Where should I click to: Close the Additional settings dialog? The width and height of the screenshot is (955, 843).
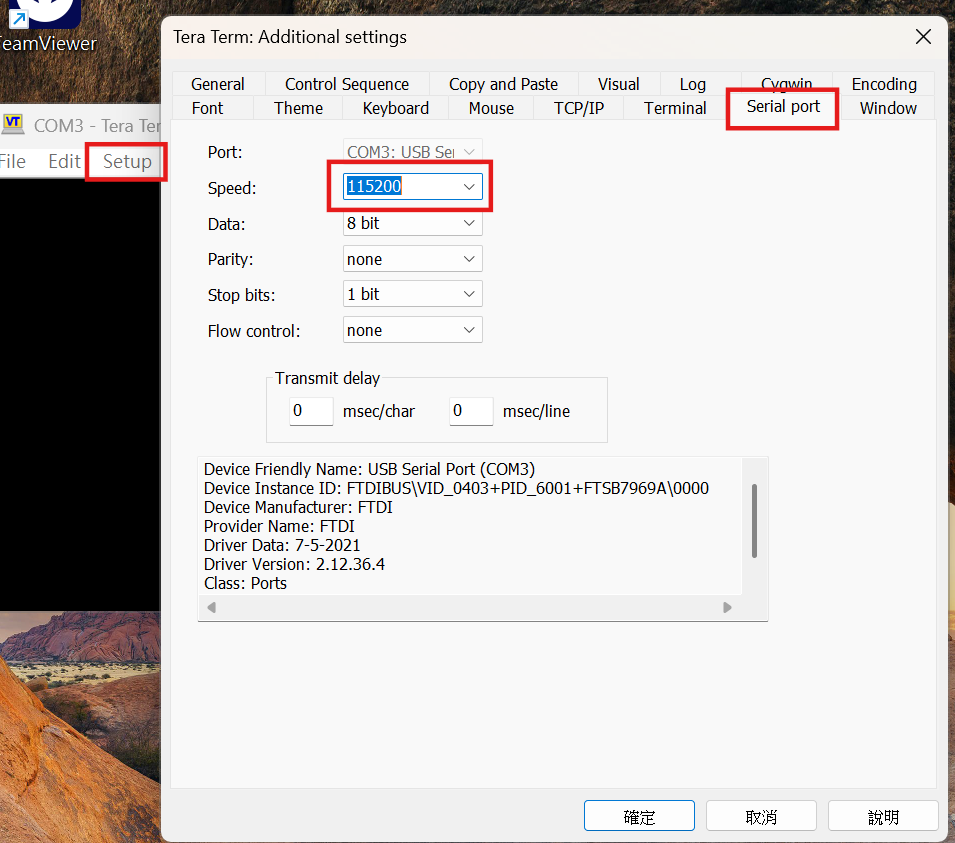tap(923, 37)
